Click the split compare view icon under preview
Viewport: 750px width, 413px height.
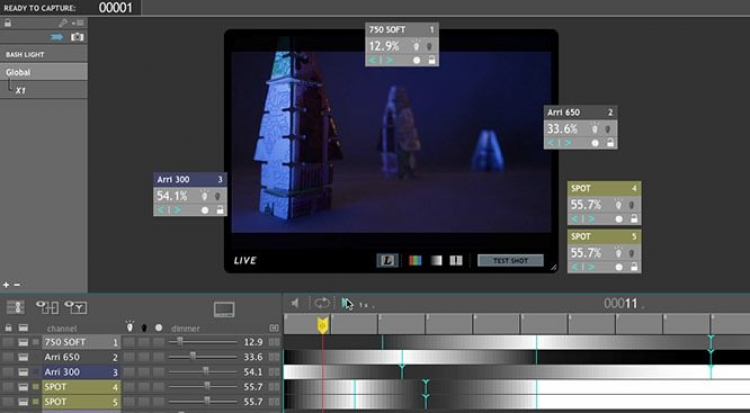point(456,260)
